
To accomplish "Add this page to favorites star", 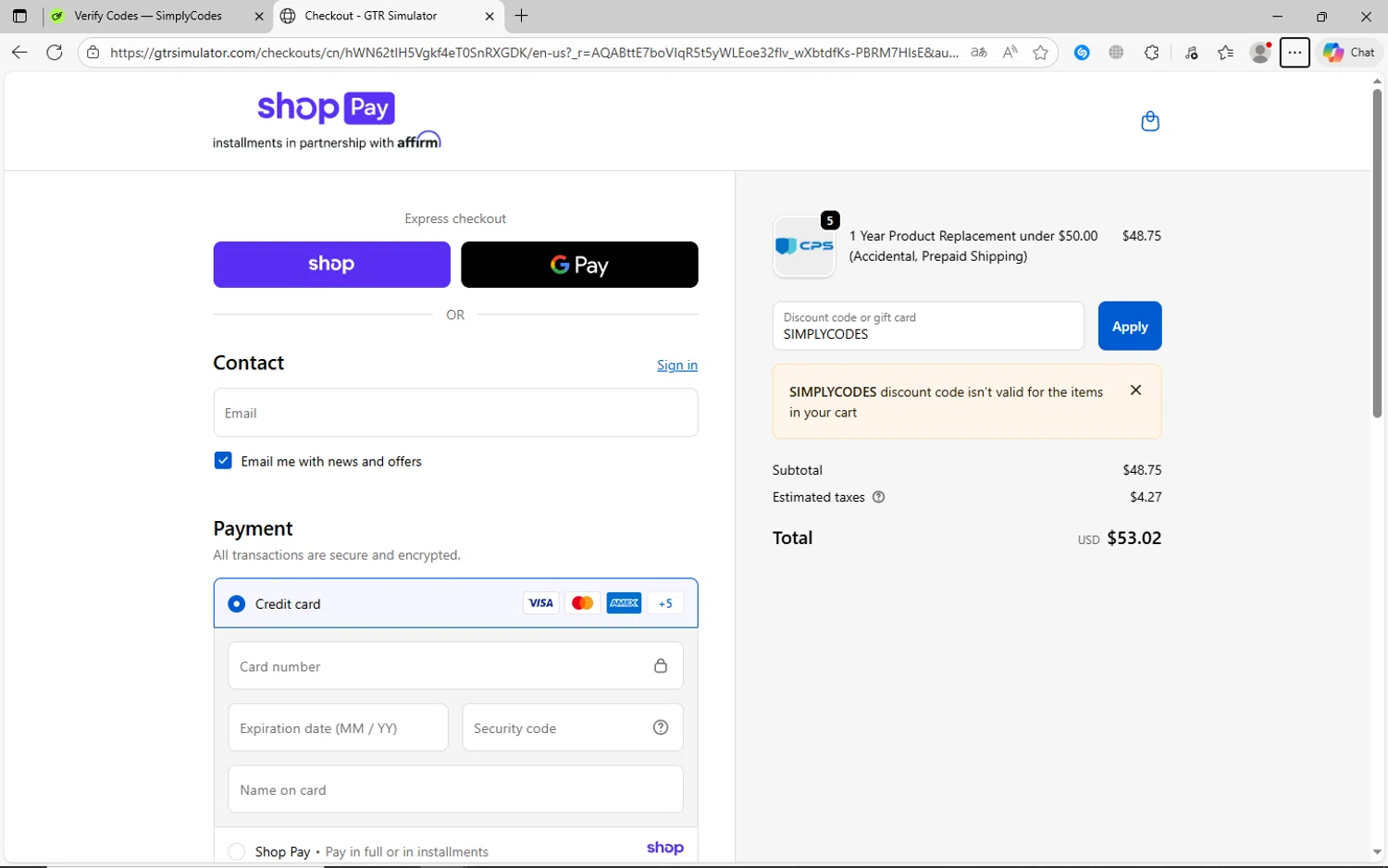I will (1041, 53).
